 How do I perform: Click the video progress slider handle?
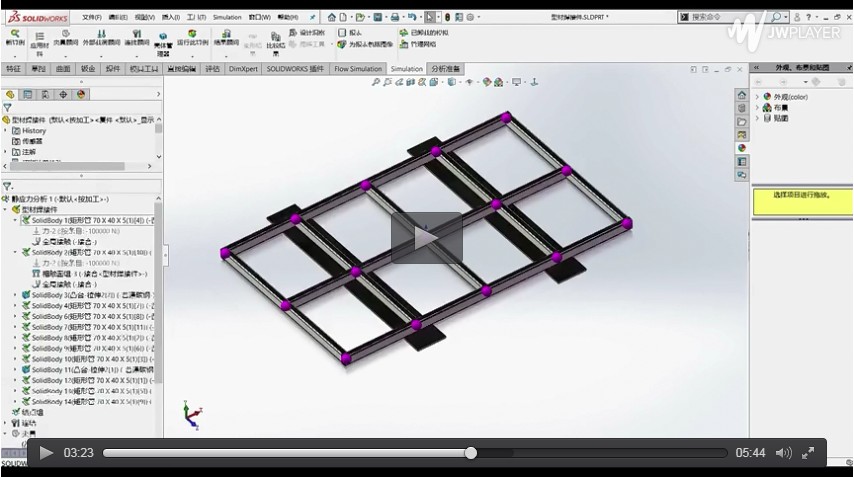pos(470,453)
